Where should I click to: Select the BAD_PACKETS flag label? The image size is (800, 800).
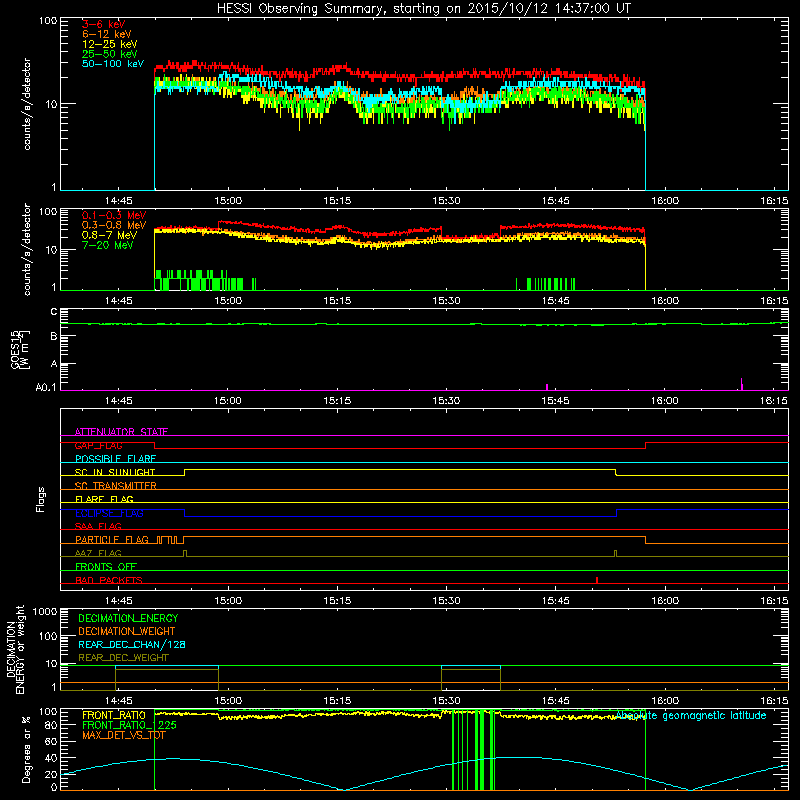click(109, 580)
